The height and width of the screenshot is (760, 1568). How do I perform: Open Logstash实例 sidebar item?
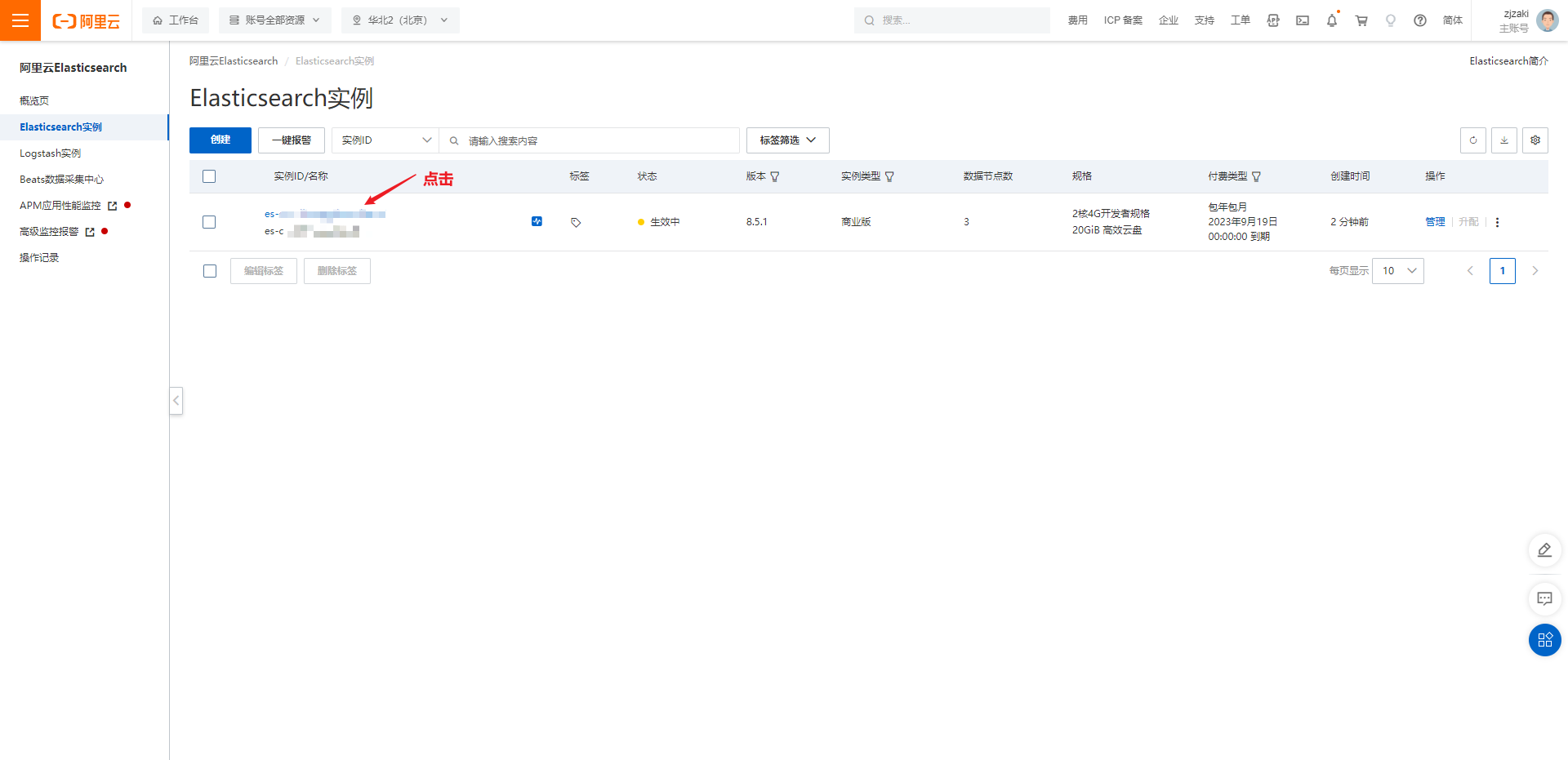click(x=51, y=153)
